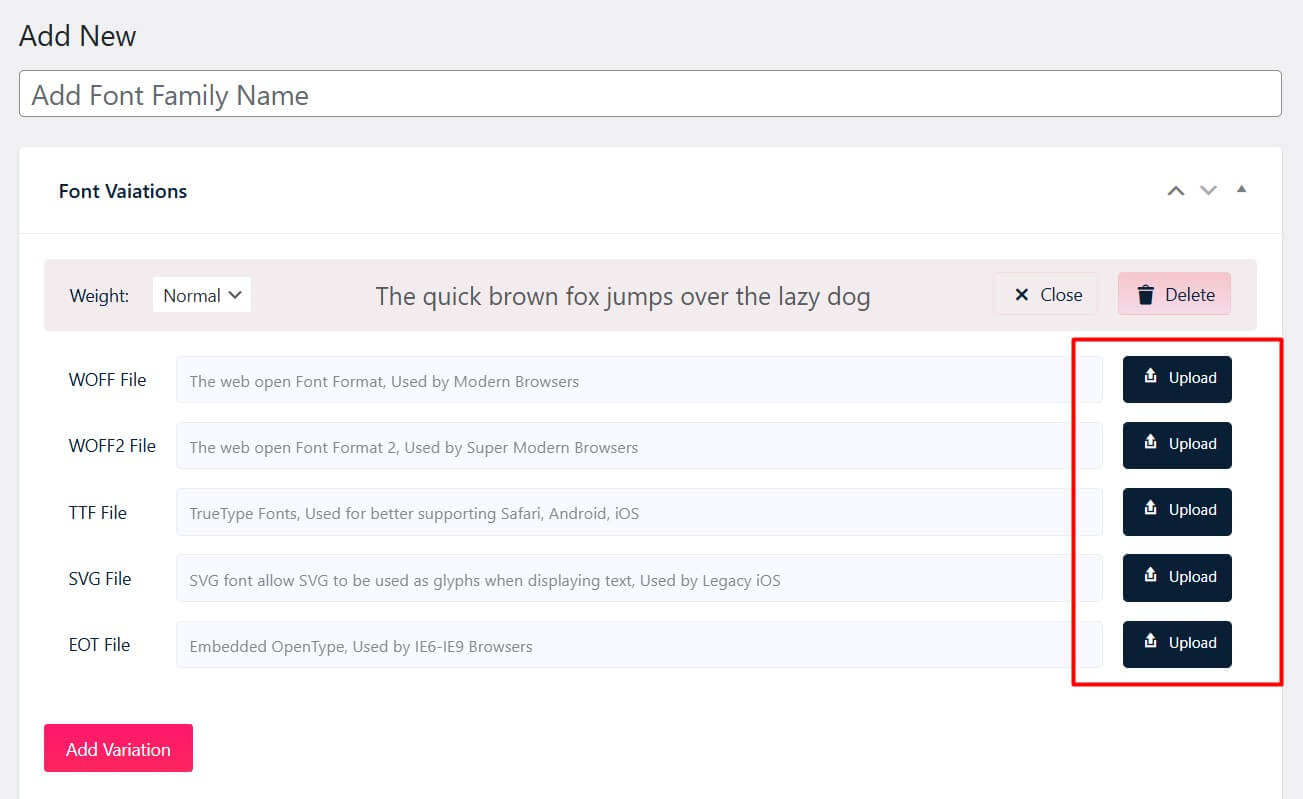Click the SVG File input field
Screen dimensions: 1303x799
639,578
